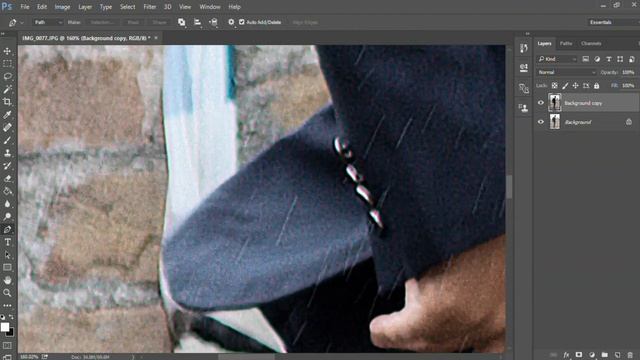640x360 pixels.
Task: Toggle Quick Mask mode
Action: (7, 346)
